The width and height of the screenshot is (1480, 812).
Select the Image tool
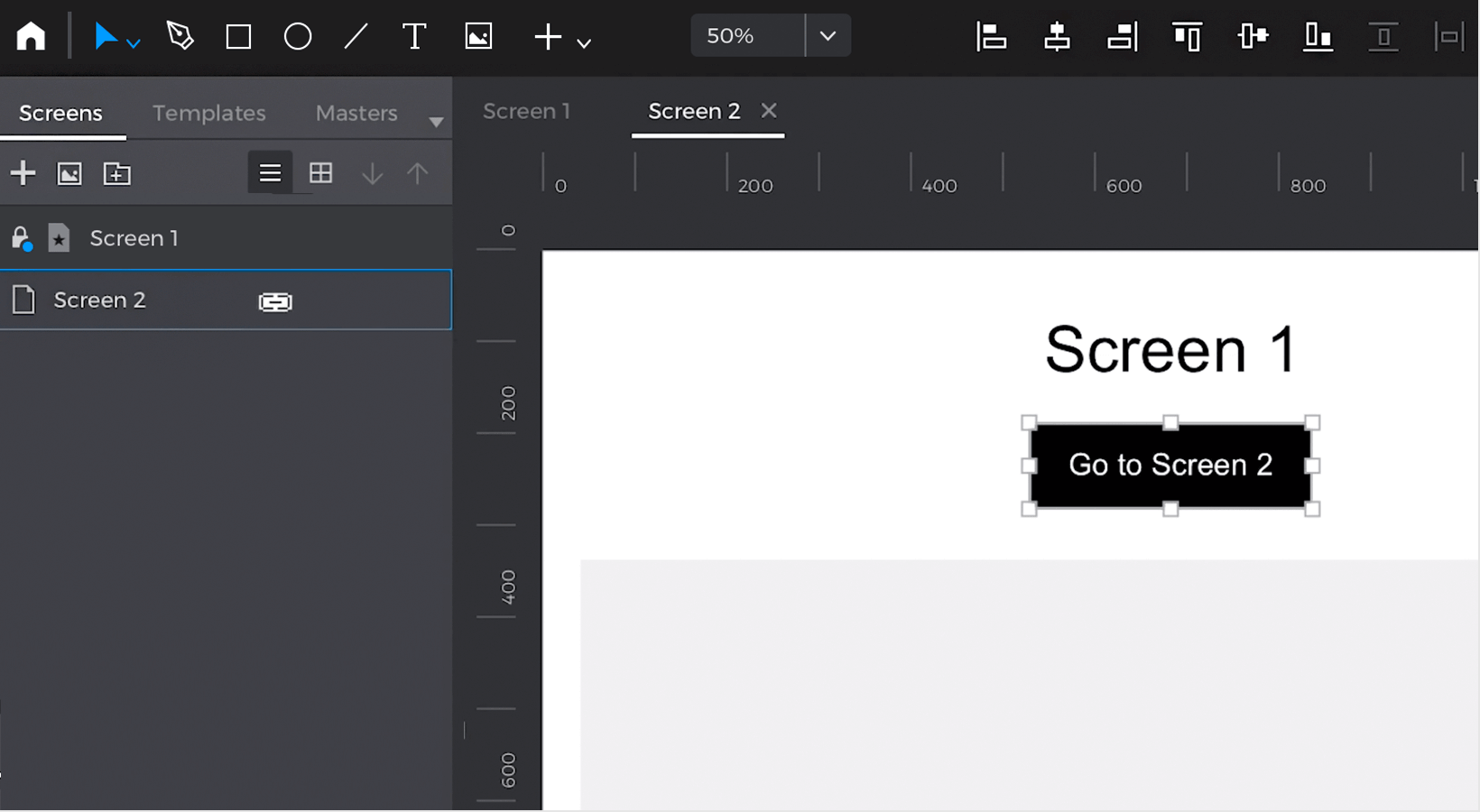point(478,36)
